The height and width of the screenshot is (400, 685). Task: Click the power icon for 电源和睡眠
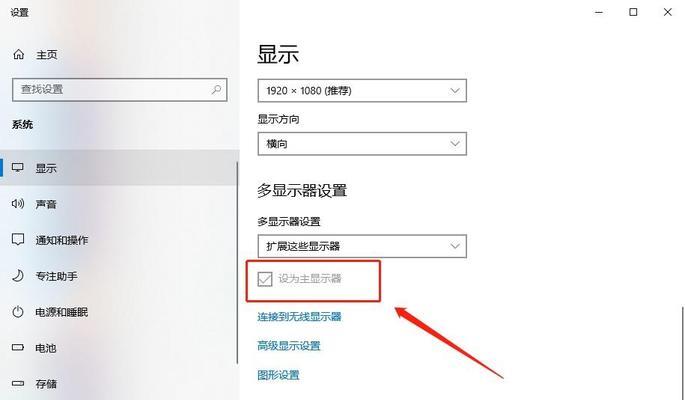(18, 312)
